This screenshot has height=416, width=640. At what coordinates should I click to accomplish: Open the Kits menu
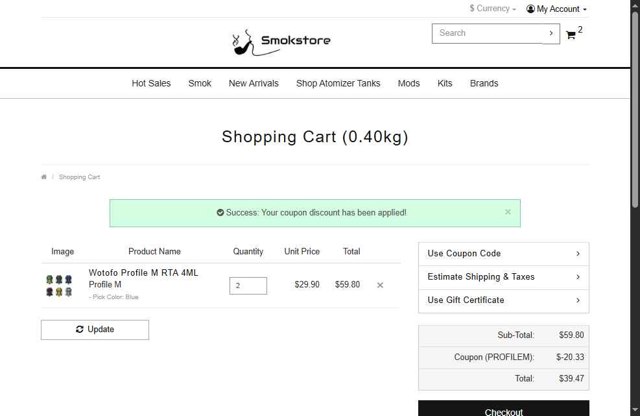[444, 83]
